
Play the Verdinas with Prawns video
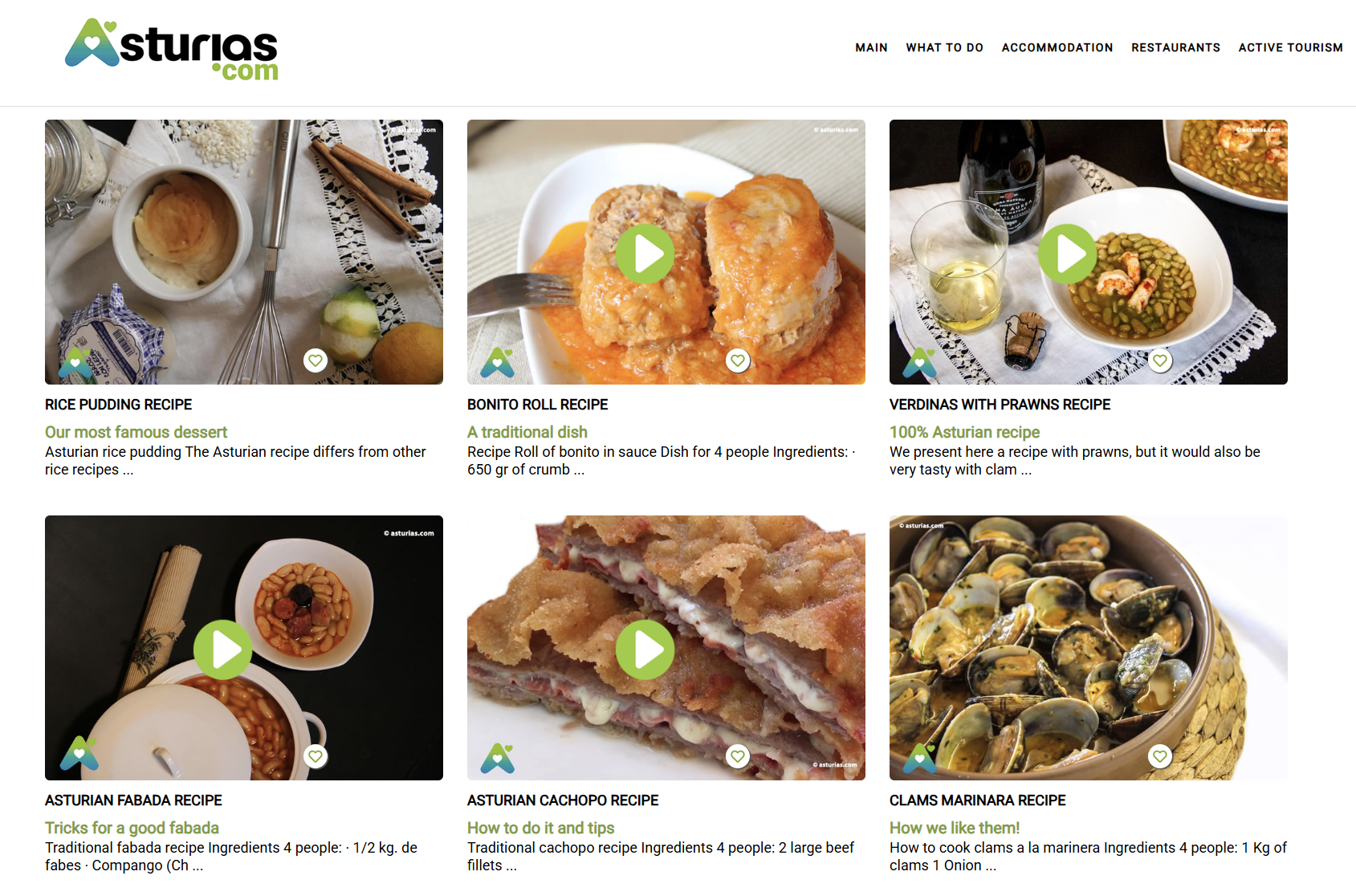click(1068, 254)
